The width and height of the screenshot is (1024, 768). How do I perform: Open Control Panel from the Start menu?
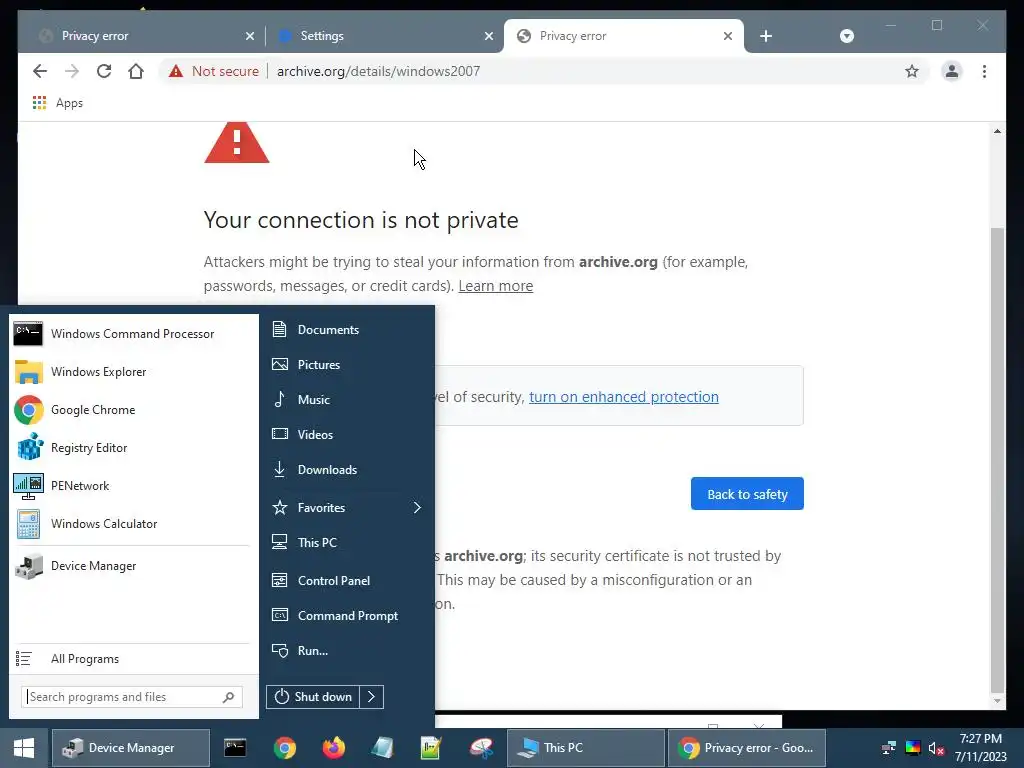pyautogui.click(x=347, y=581)
